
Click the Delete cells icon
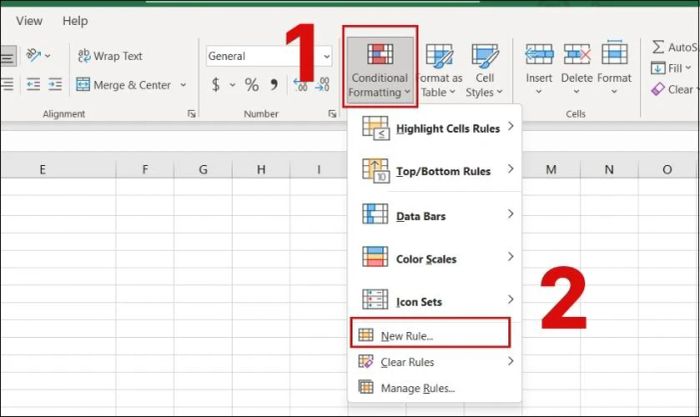(x=576, y=54)
